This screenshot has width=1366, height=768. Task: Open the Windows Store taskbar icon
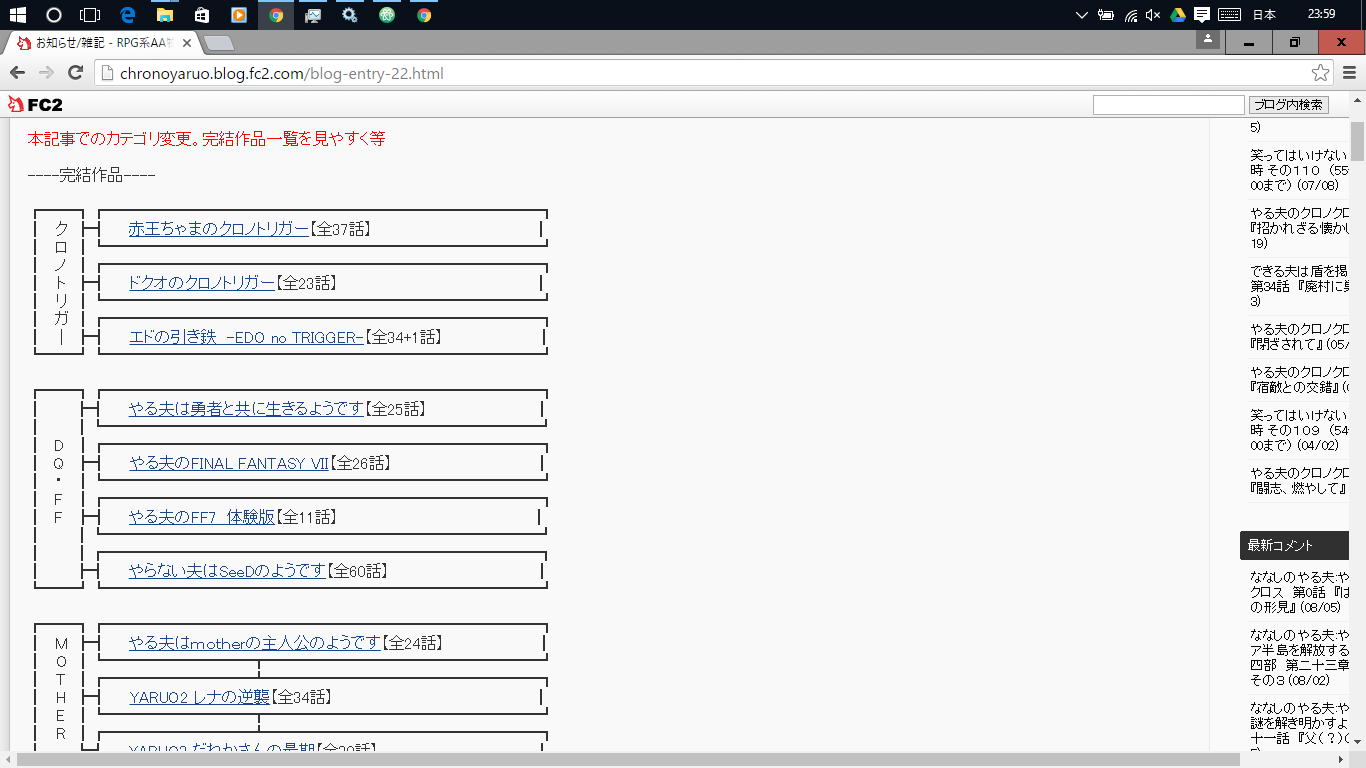click(x=201, y=15)
